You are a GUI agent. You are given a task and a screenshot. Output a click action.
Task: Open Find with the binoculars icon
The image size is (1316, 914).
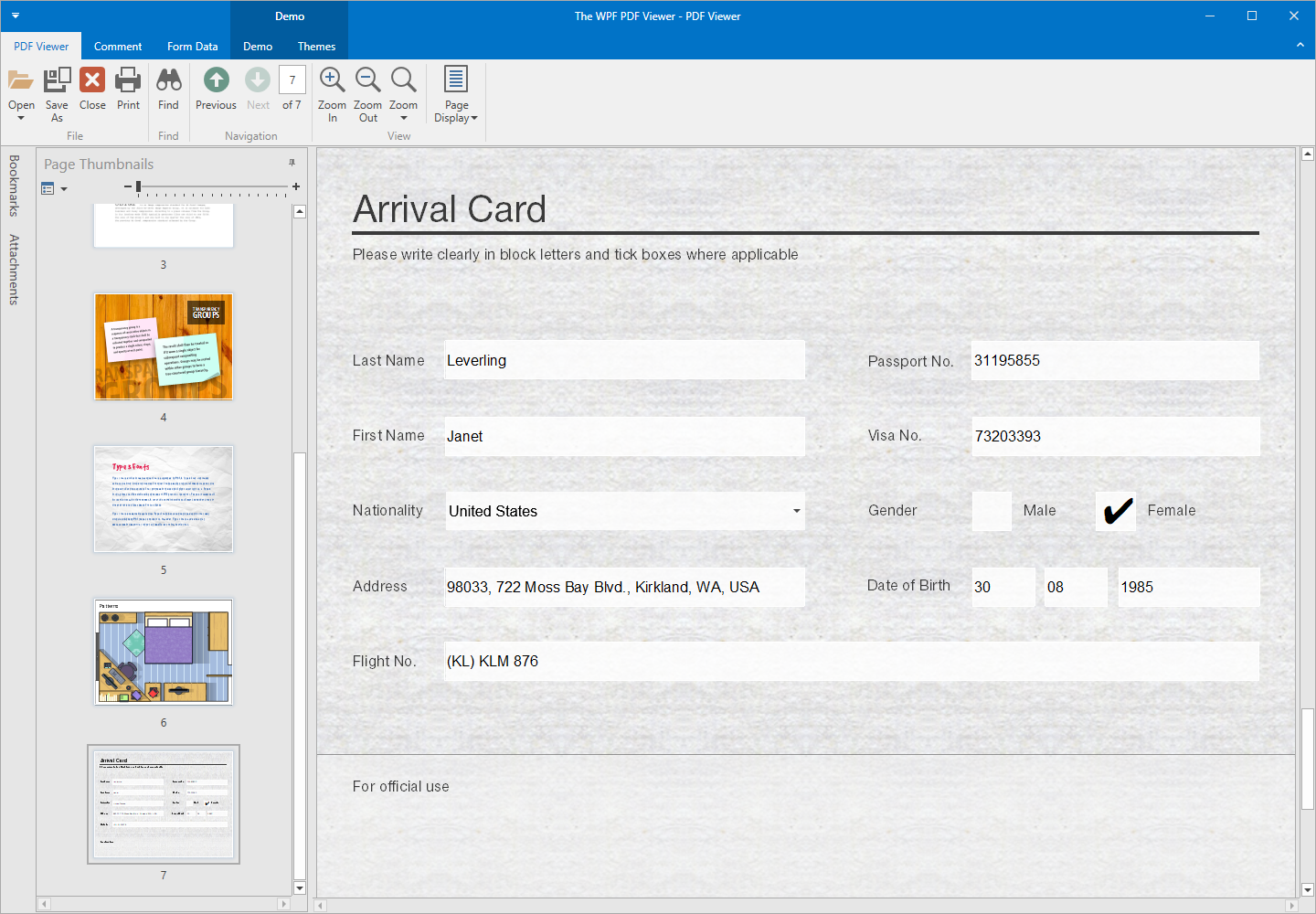tap(168, 81)
